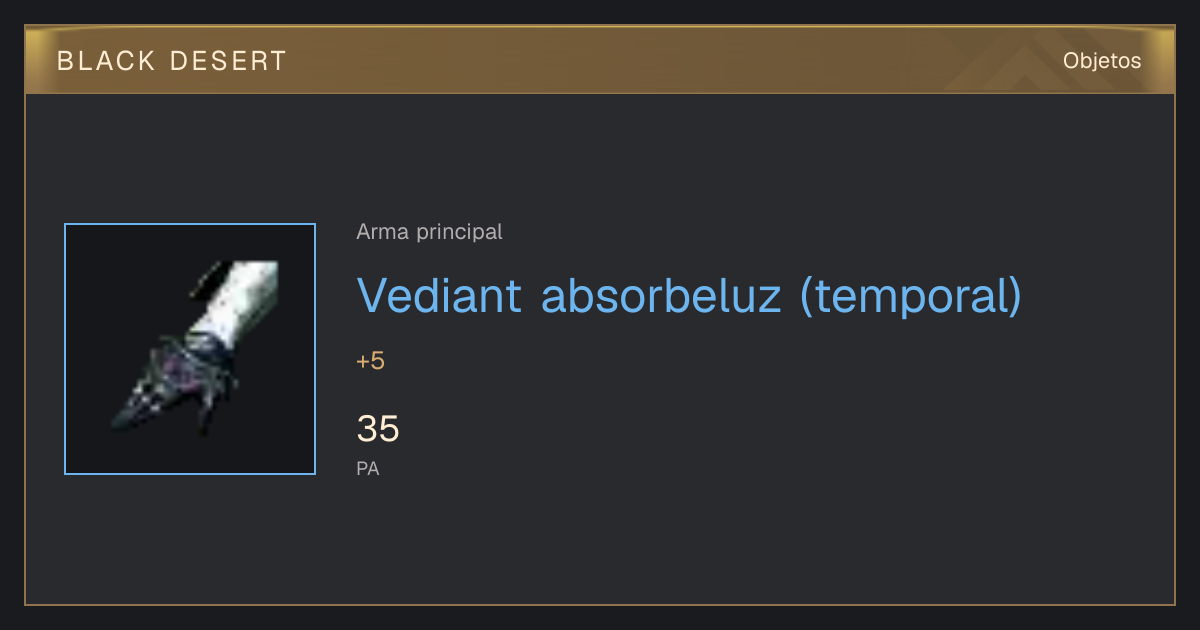The height and width of the screenshot is (630, 1200).
Task: Click the empty dark card area below PA
Action: pos(700,545)
